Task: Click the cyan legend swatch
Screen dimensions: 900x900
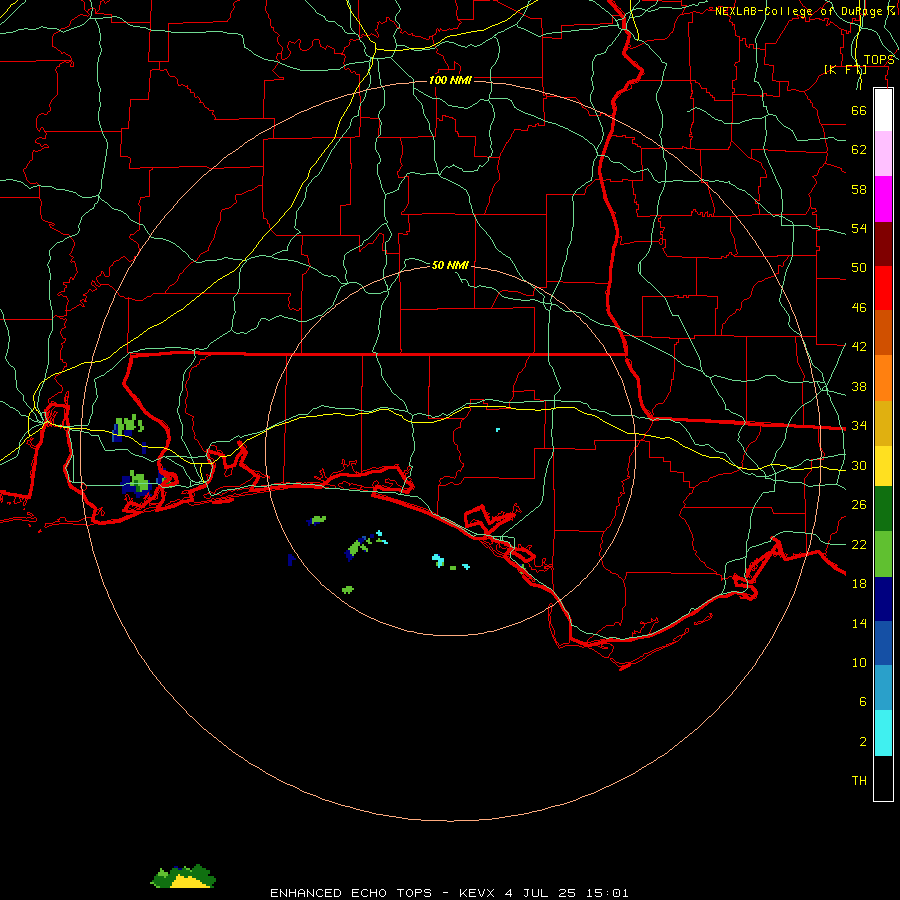Action: point(883,733)
